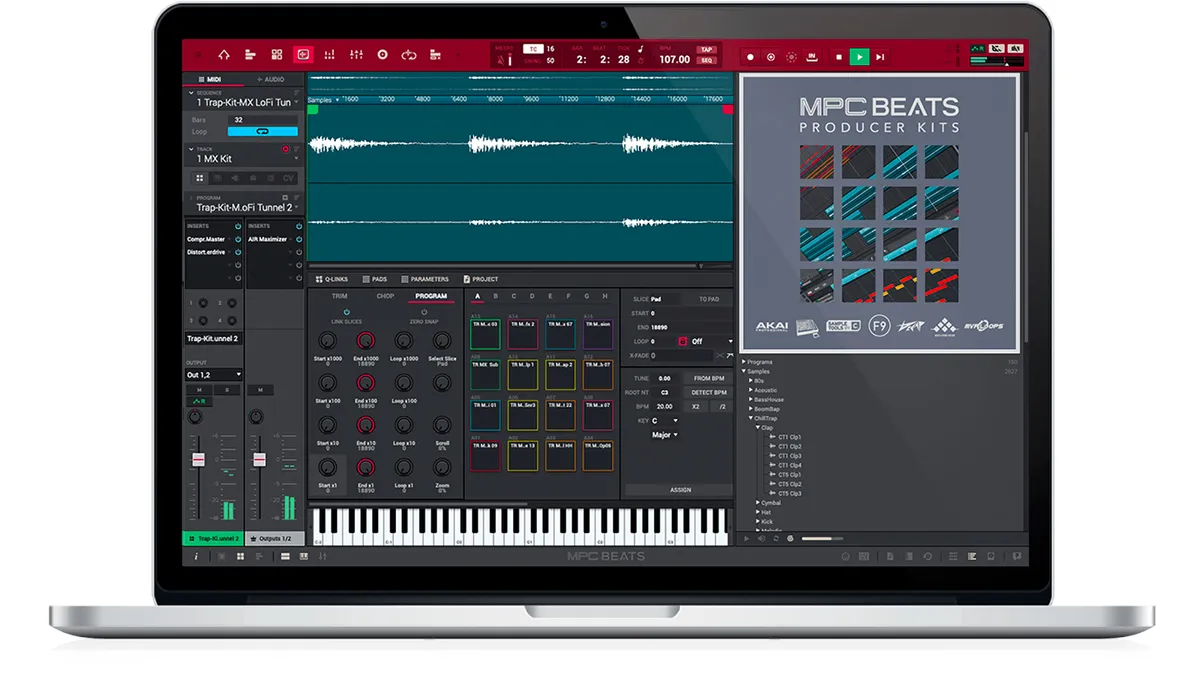
Task: Enable the TC timing correct button
Action: (533, 48)
